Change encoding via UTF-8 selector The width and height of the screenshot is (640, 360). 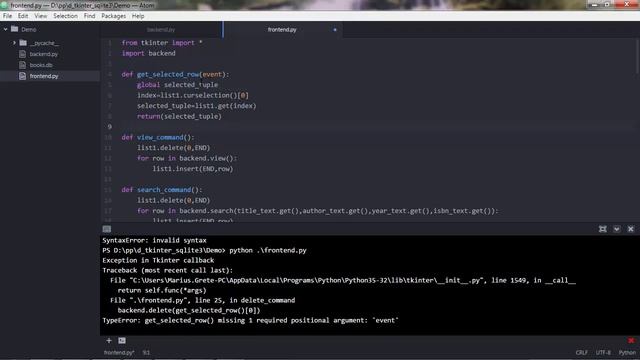[x=603, y=353]
